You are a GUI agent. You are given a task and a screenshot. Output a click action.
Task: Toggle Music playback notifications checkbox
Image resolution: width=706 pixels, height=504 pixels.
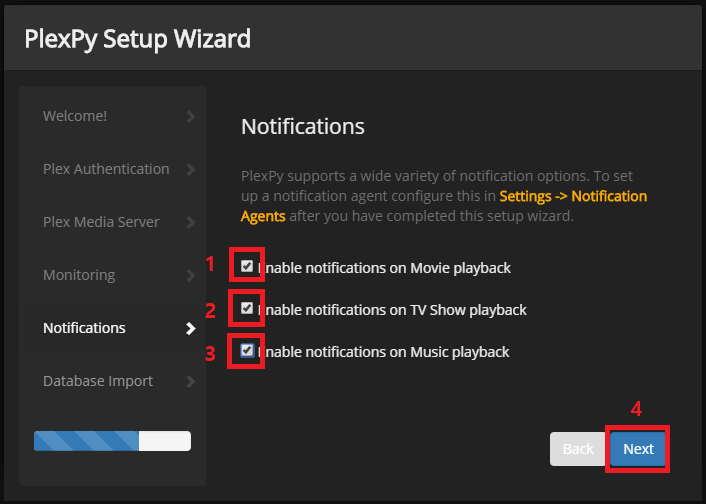point(247,350)
